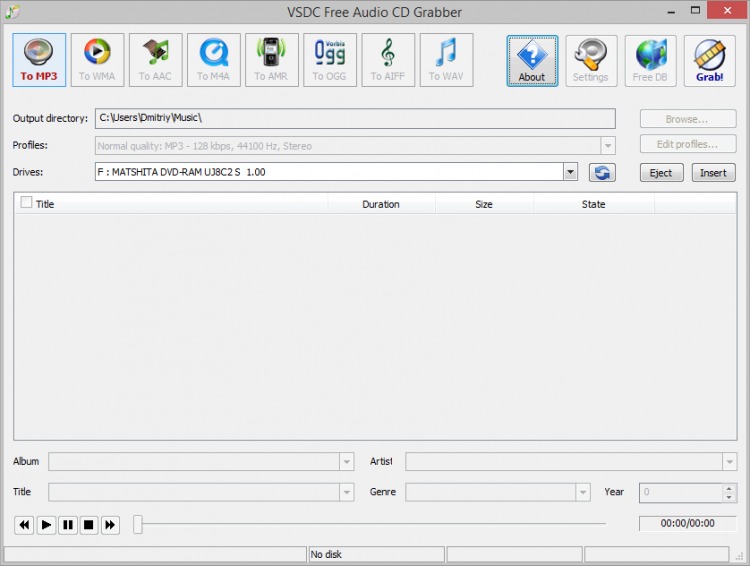
Task: Click the playback position slider handle
Action: click(x=138, y=524)
